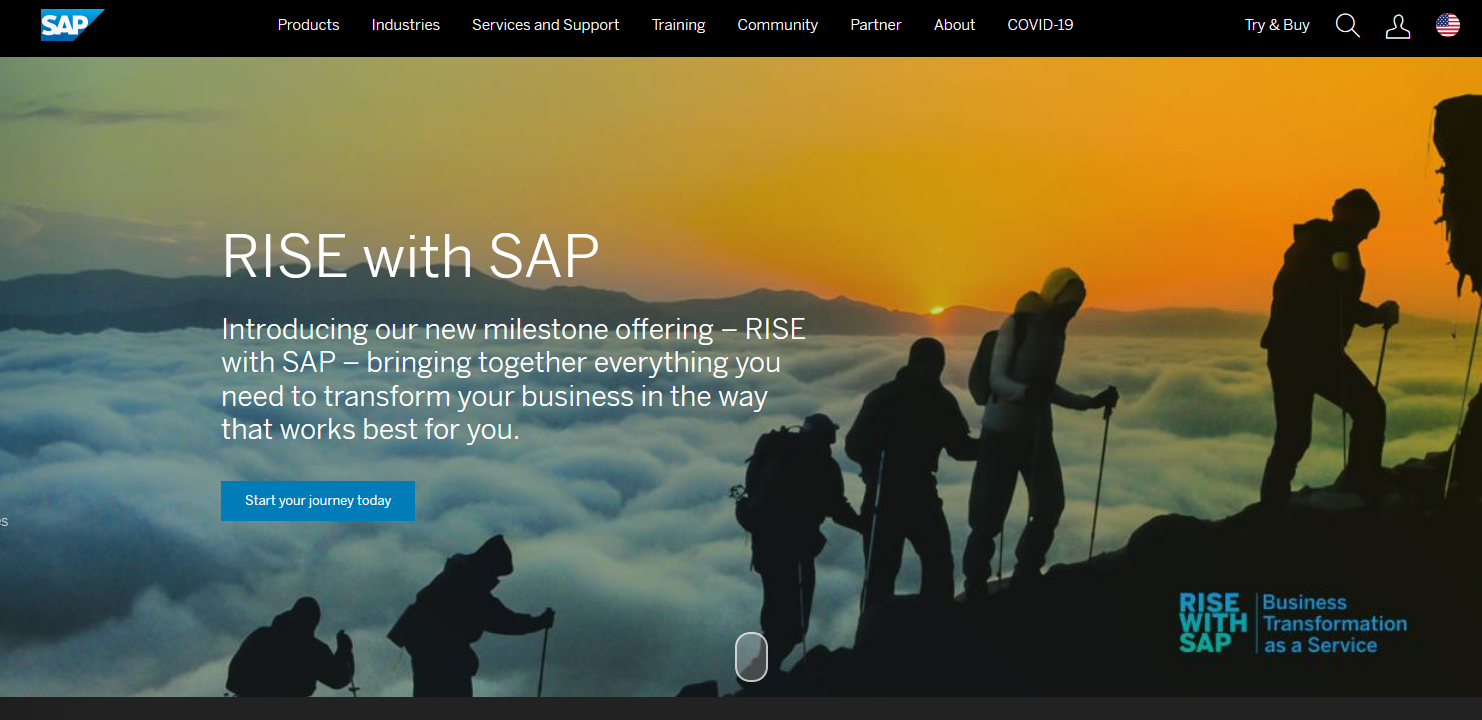Open the Partner menu
This screenshot has width=1482, height=720.
876,25
